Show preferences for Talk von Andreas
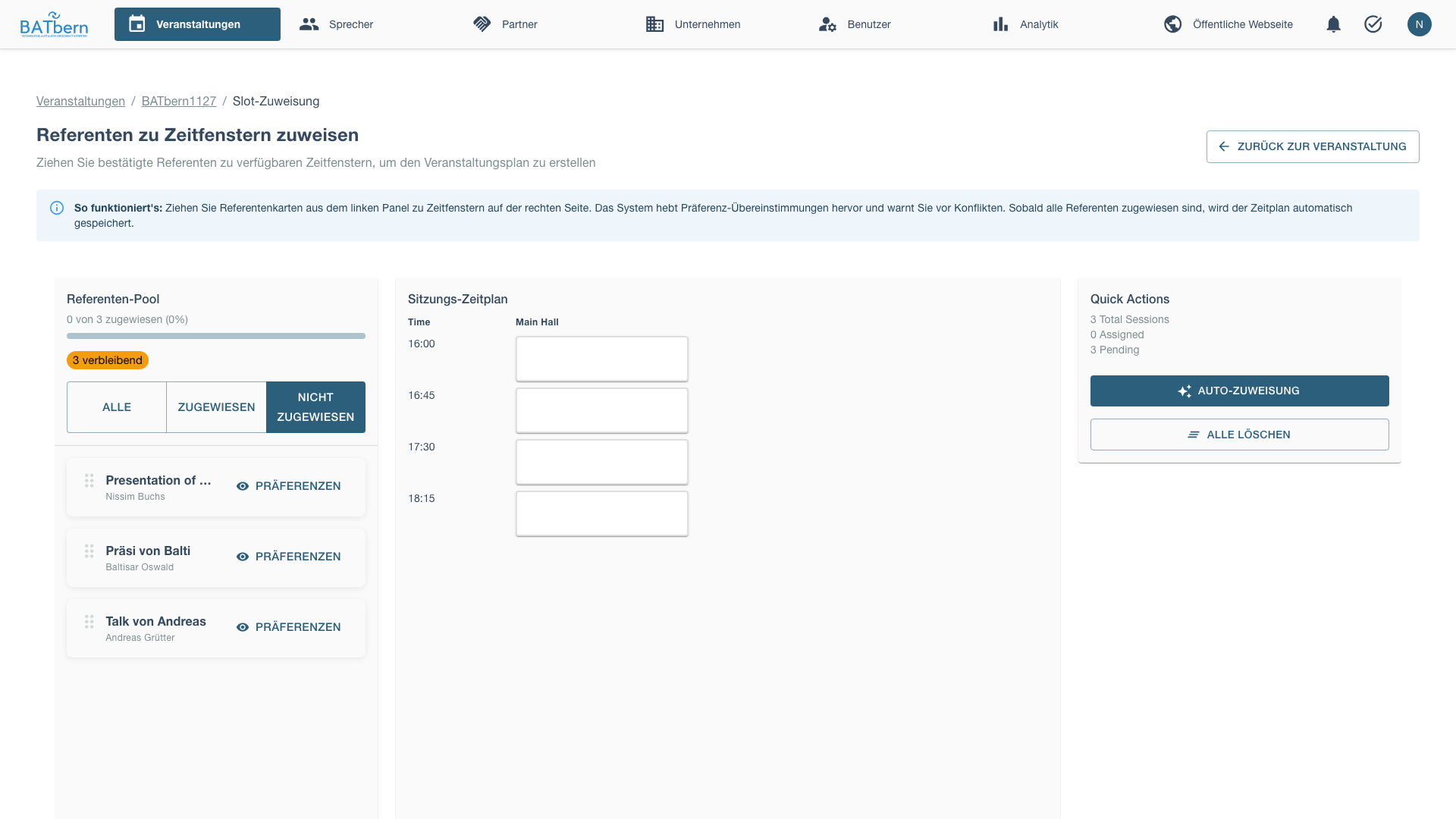The width and height of the screenshot is (1456, 819). pos(289,627)
